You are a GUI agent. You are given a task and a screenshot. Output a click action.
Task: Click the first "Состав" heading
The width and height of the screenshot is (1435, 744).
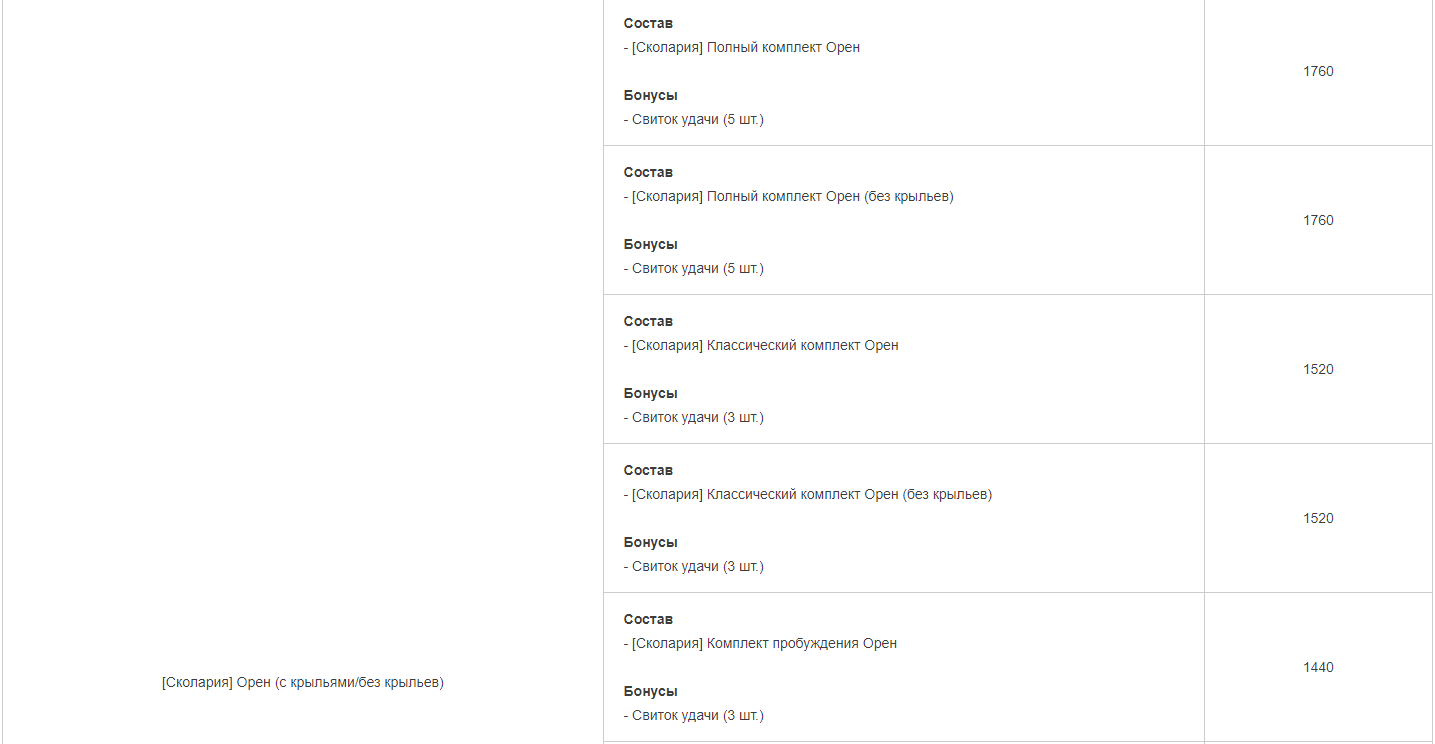point(648,23)
